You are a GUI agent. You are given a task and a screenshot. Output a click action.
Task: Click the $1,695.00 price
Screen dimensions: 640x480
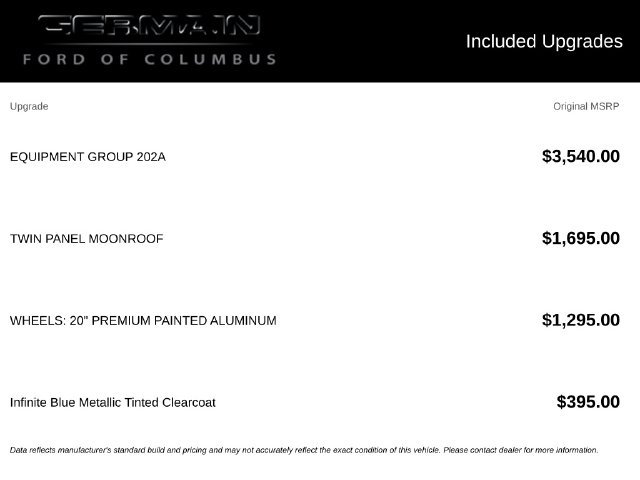tap(581, 238)
